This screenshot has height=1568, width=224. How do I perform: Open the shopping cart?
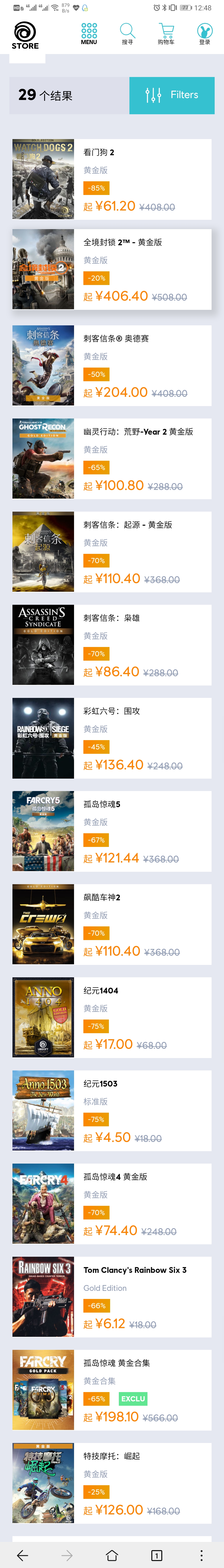point(166,34)
